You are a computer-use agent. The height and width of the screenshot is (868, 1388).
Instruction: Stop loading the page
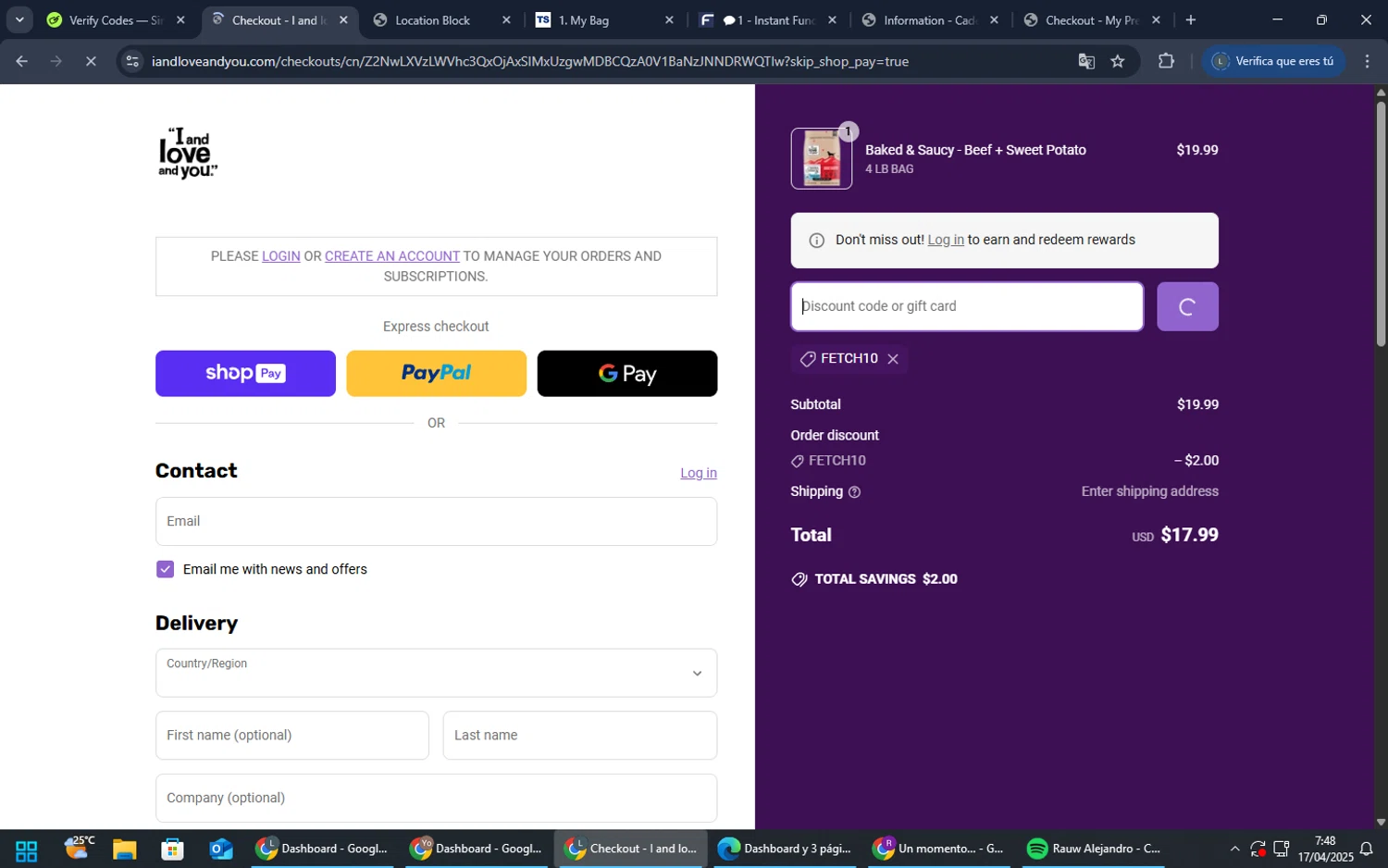pos(91,61)
